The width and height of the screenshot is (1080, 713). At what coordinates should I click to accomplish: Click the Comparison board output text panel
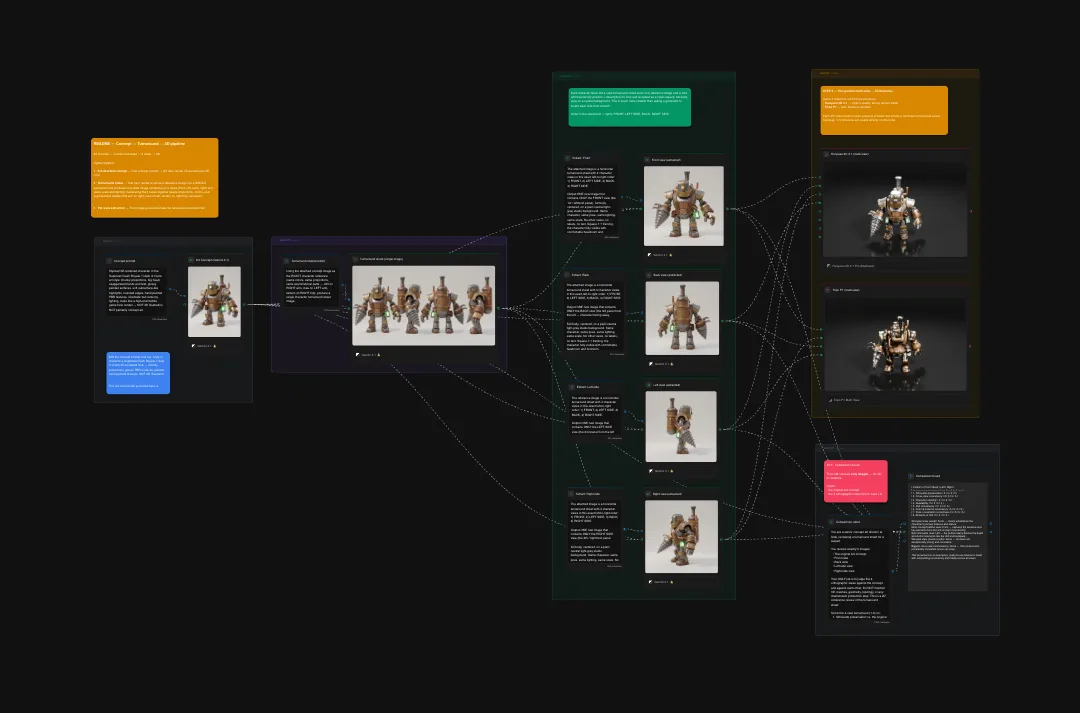click(948, 537)
